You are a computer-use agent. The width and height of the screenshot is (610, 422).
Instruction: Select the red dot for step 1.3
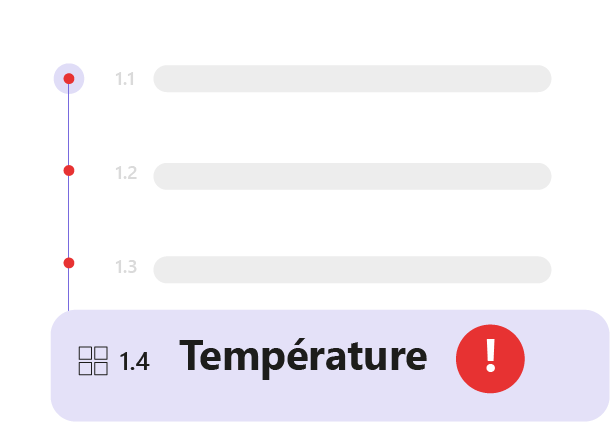(68, 263)
